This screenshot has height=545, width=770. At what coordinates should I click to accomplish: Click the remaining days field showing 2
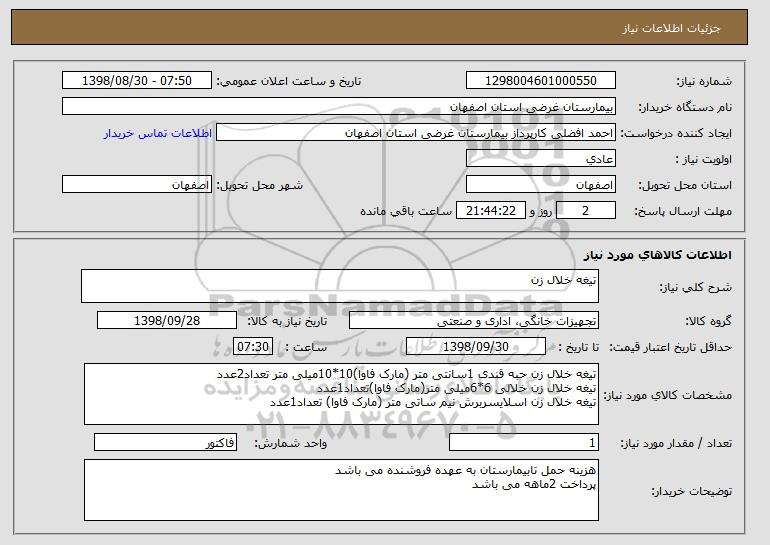point(585,211)
